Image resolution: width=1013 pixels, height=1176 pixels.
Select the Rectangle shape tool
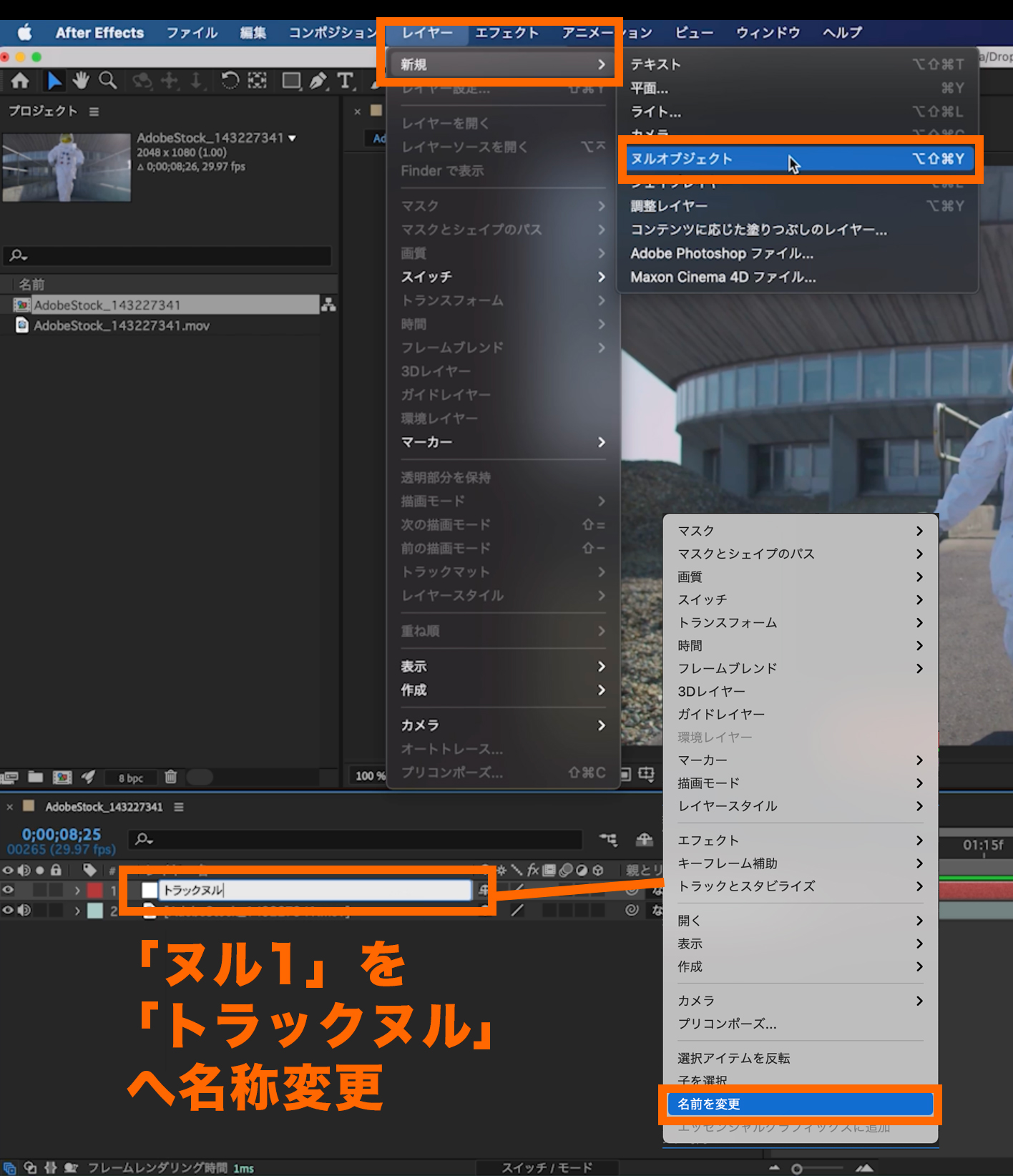click(x=291, y=81)
